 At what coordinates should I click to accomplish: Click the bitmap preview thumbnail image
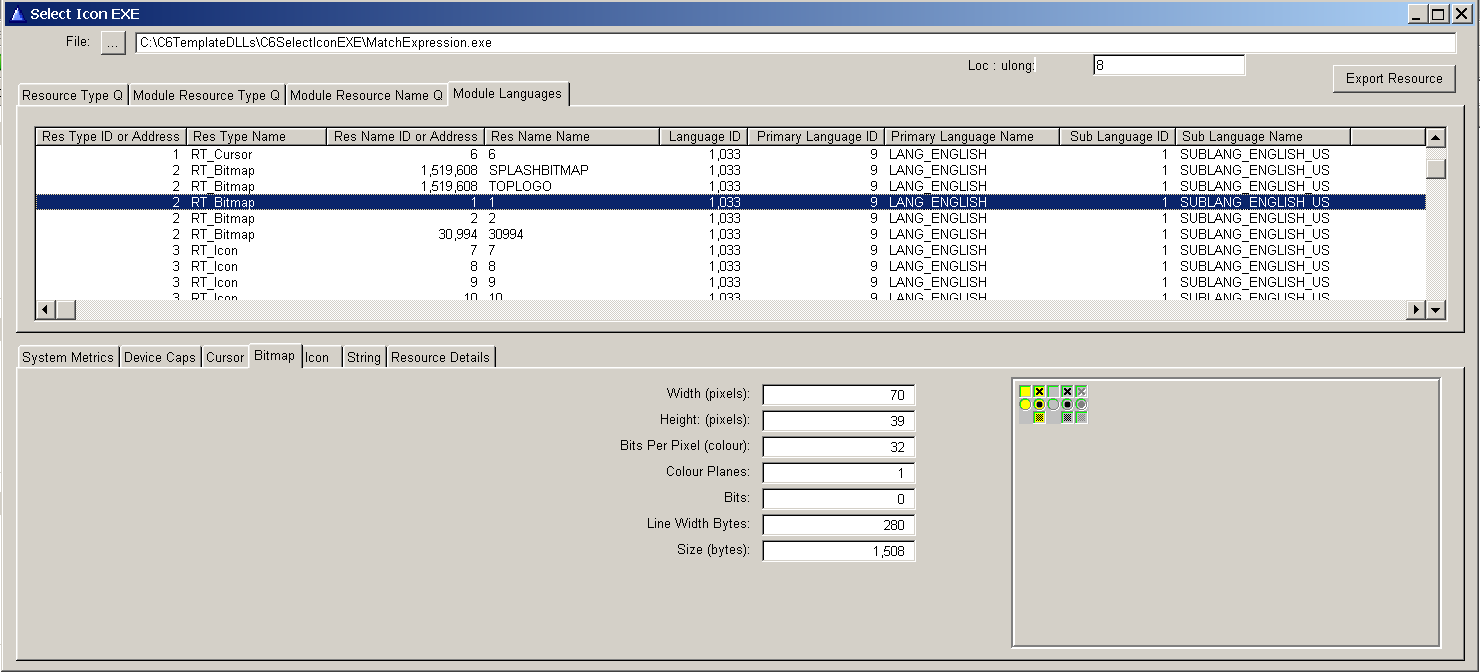point(1053,404)
